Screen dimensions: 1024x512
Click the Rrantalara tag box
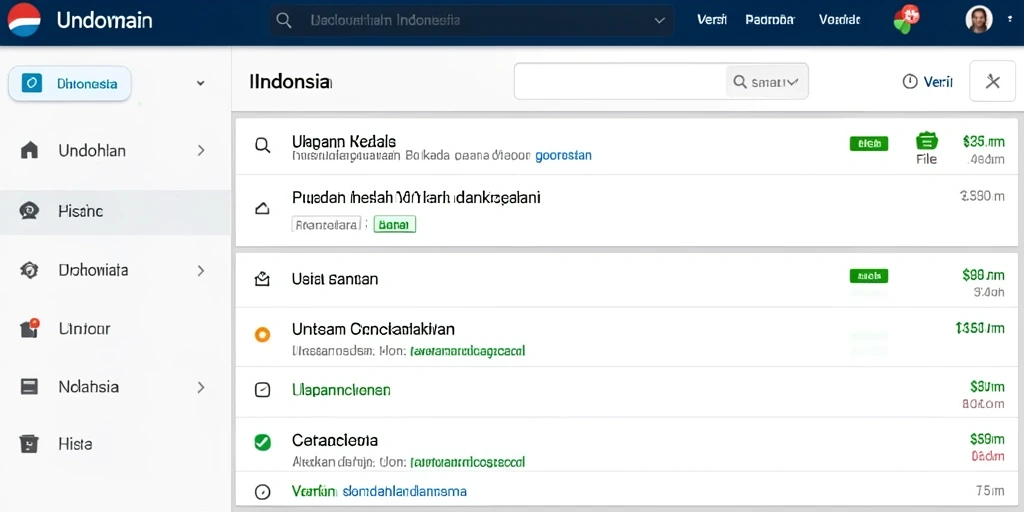click(327, 225)
